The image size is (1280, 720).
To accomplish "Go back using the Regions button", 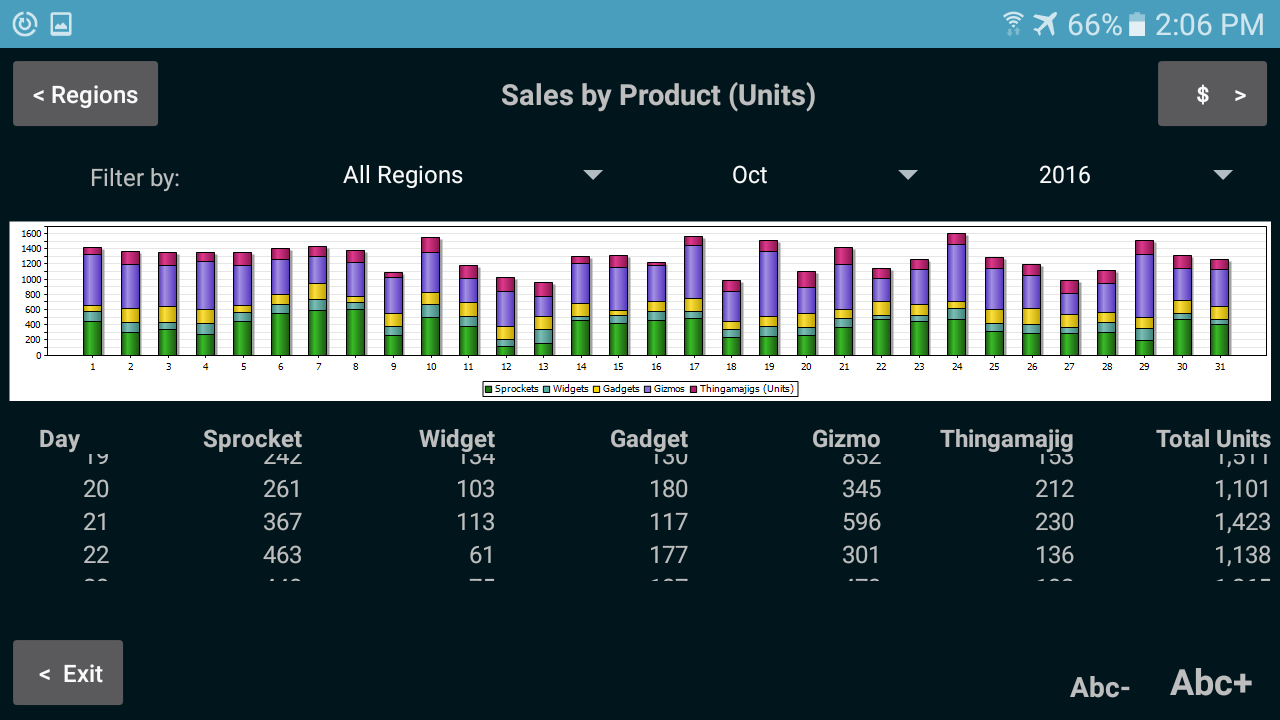I will 85,93.
